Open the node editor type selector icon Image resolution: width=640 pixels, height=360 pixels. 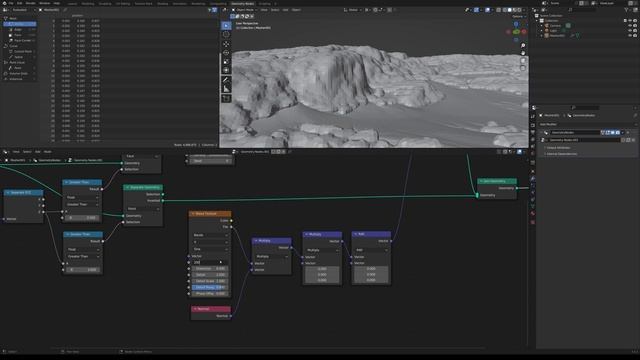click(x=5, y=151)
